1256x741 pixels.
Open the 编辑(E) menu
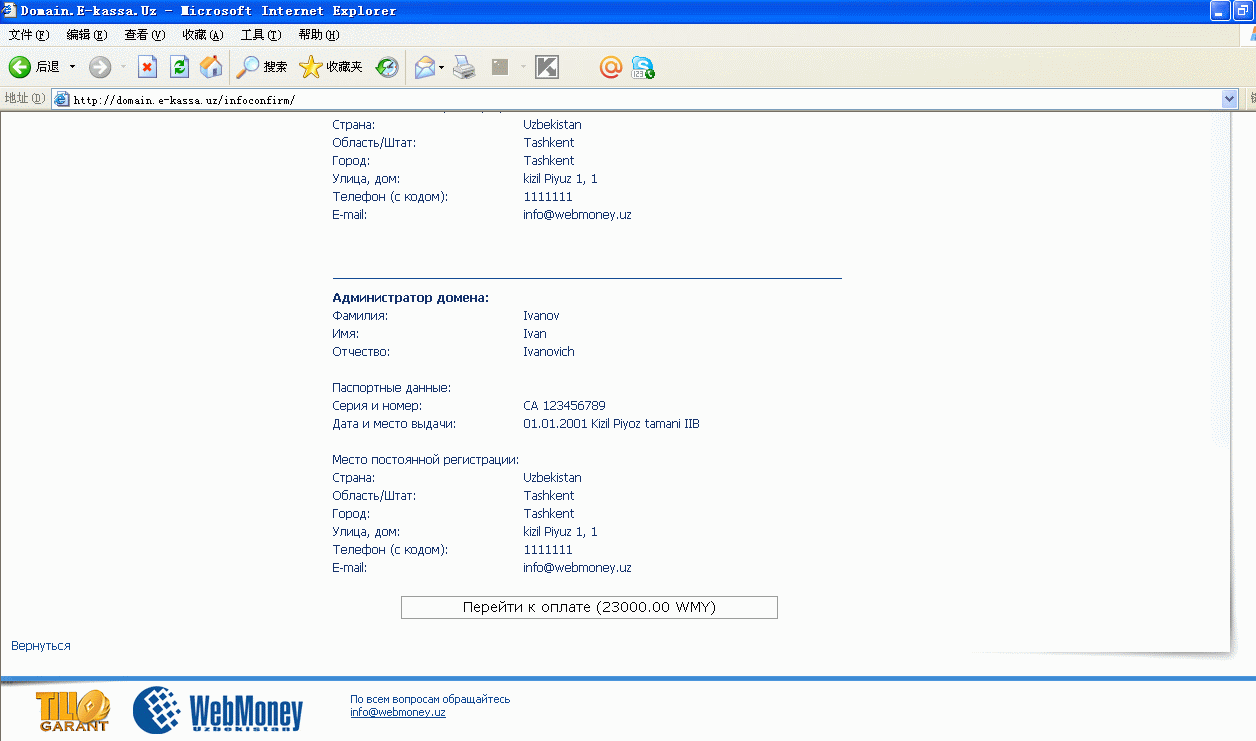(x=87, y=35)
